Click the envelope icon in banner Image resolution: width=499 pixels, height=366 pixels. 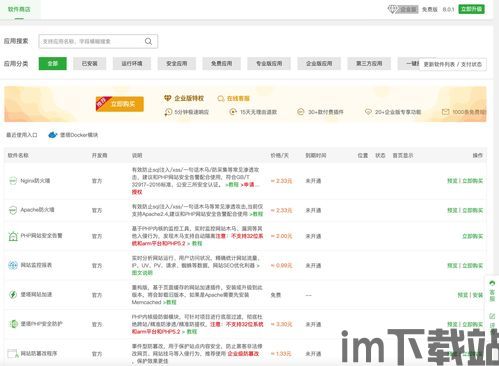point(445,112)
